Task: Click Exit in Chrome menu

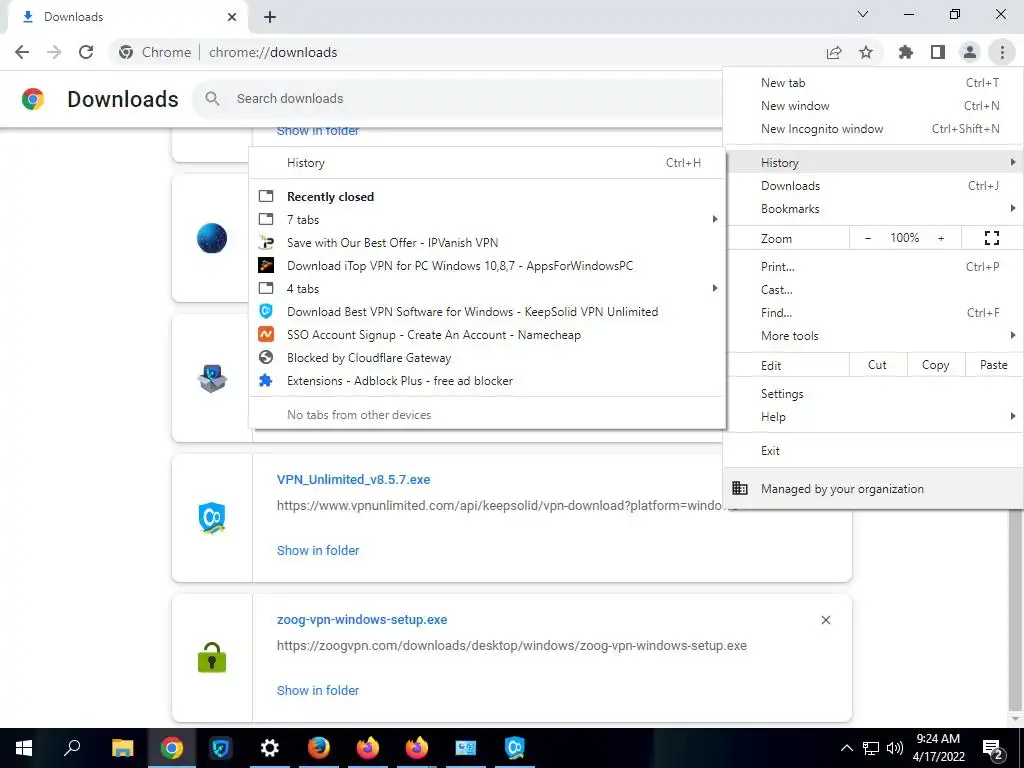Action: [x=873, y=451]
